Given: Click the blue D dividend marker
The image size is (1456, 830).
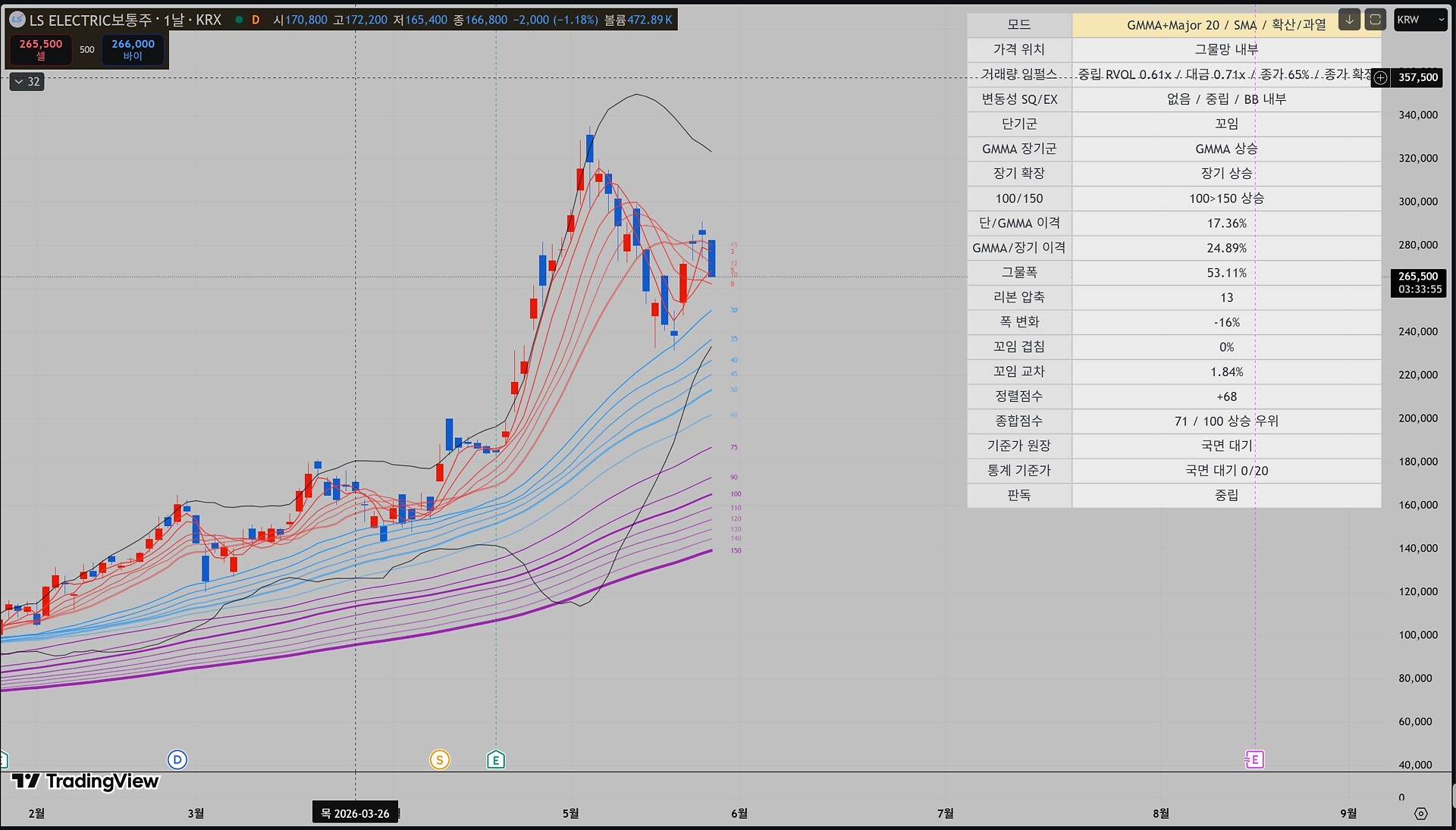Looking at the screenshot, I should (x=177, y=760).
